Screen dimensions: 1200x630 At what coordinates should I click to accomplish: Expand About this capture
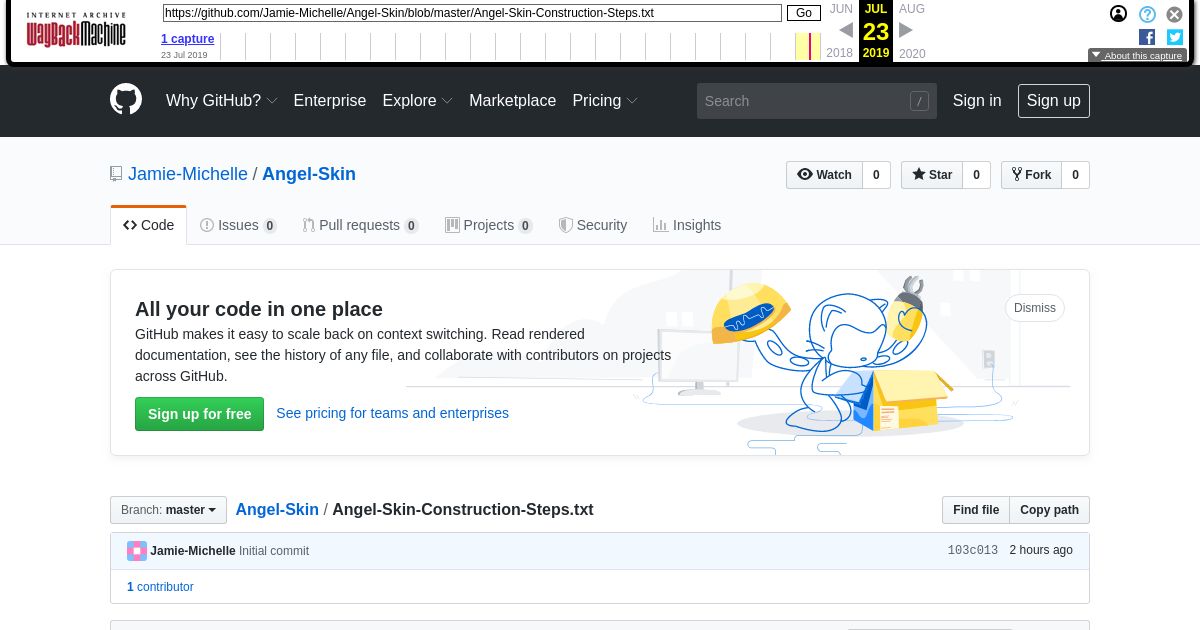point(1137,56)
